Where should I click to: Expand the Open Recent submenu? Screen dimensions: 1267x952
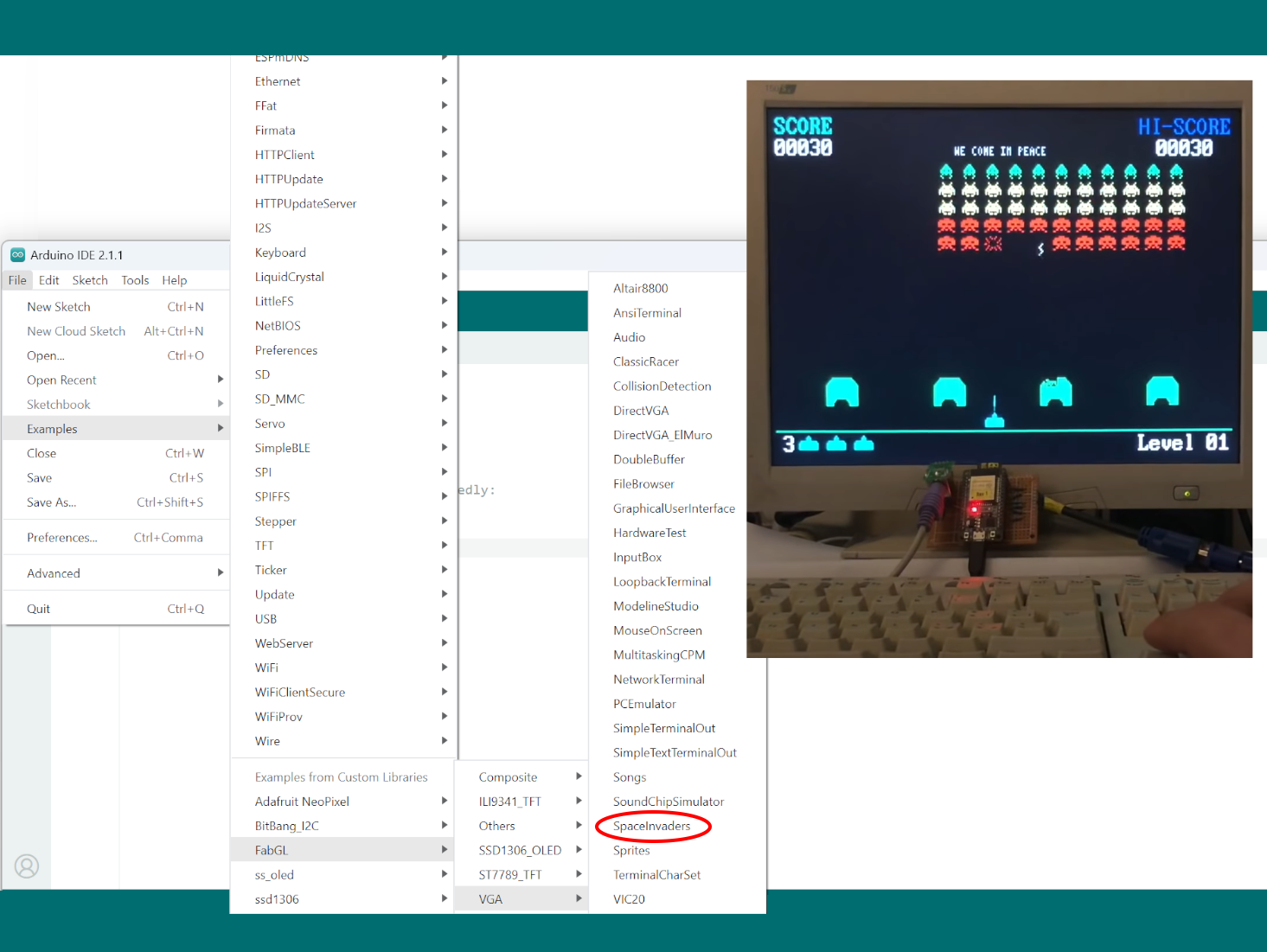tap(61, 380)
